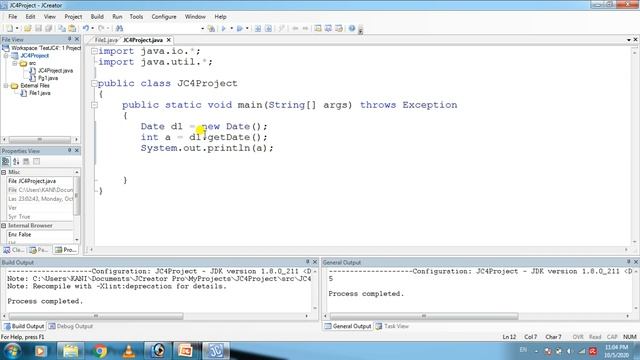The height and width of the screenshot is (360, 640).
Task: Click the Open file folder icon
Action: point(27,28)
